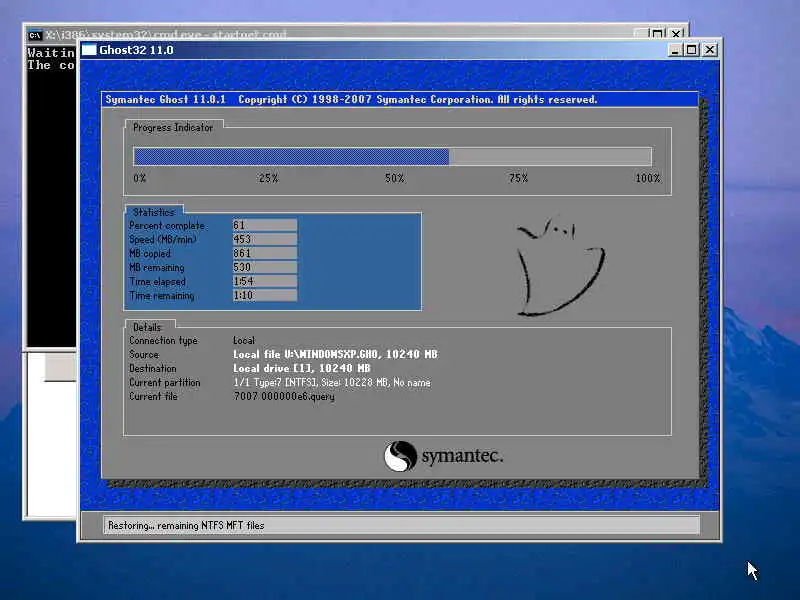Click the Symantec logo at the bottom
Image resolution: width=800 pixels, height=600 pixels.
point(443,456)
